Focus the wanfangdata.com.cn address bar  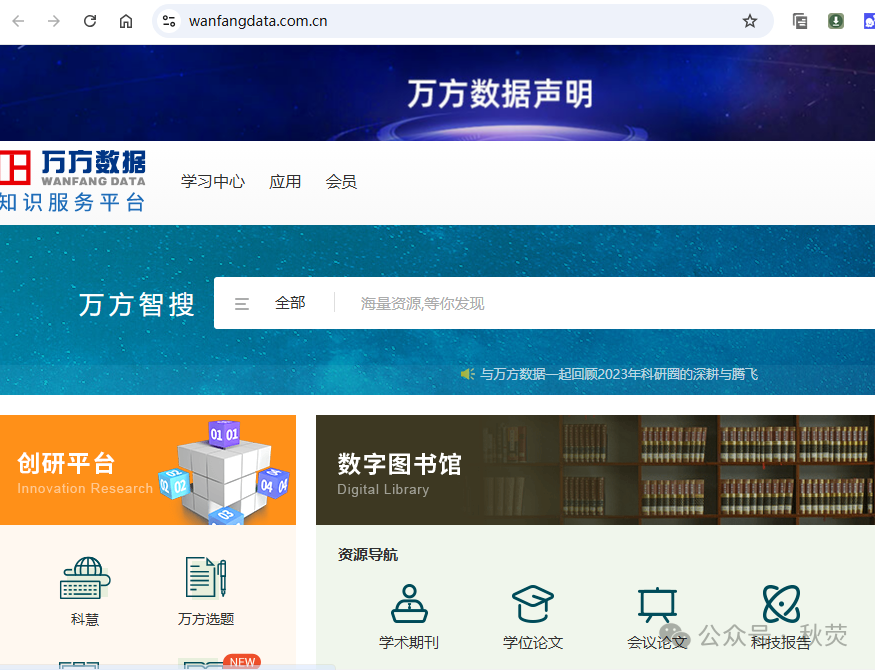click(x=463, y=21)
